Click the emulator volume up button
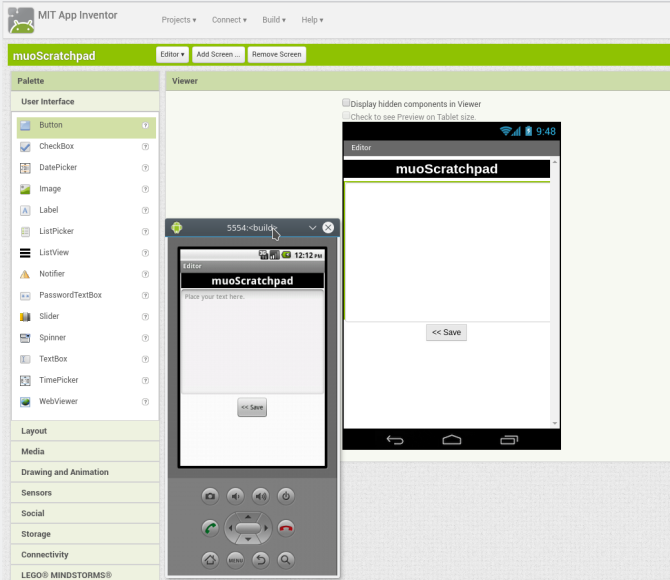 pos(261,496)
